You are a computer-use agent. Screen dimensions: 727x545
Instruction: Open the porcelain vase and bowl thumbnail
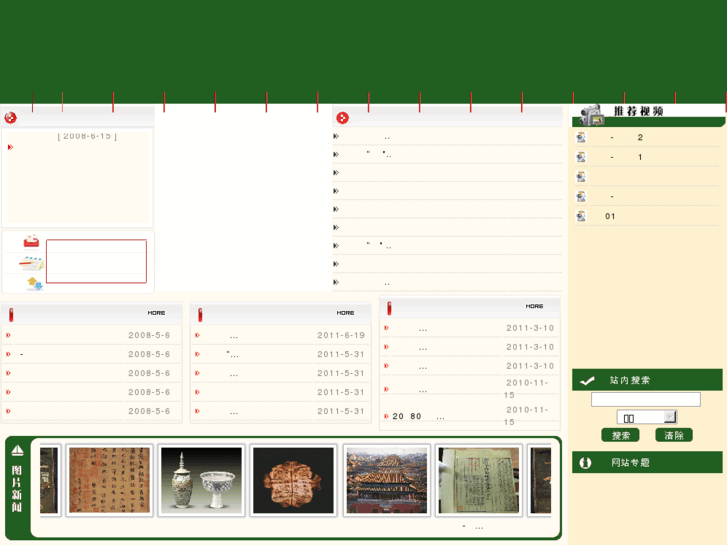coord(201,480)
